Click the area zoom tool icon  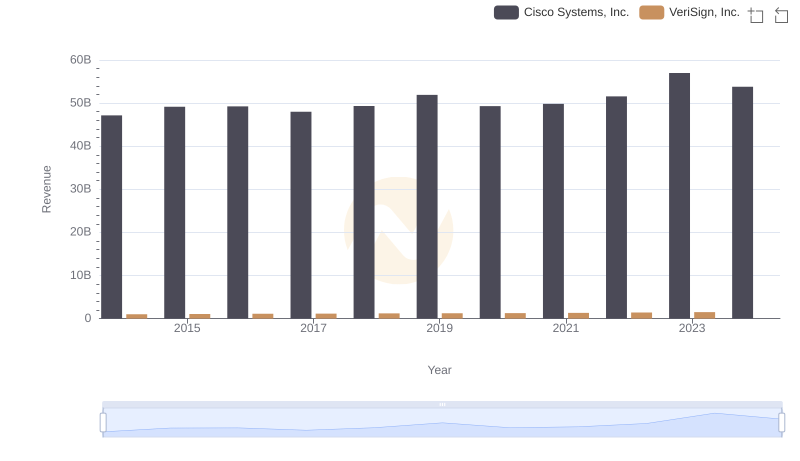[x=756, y=15]
